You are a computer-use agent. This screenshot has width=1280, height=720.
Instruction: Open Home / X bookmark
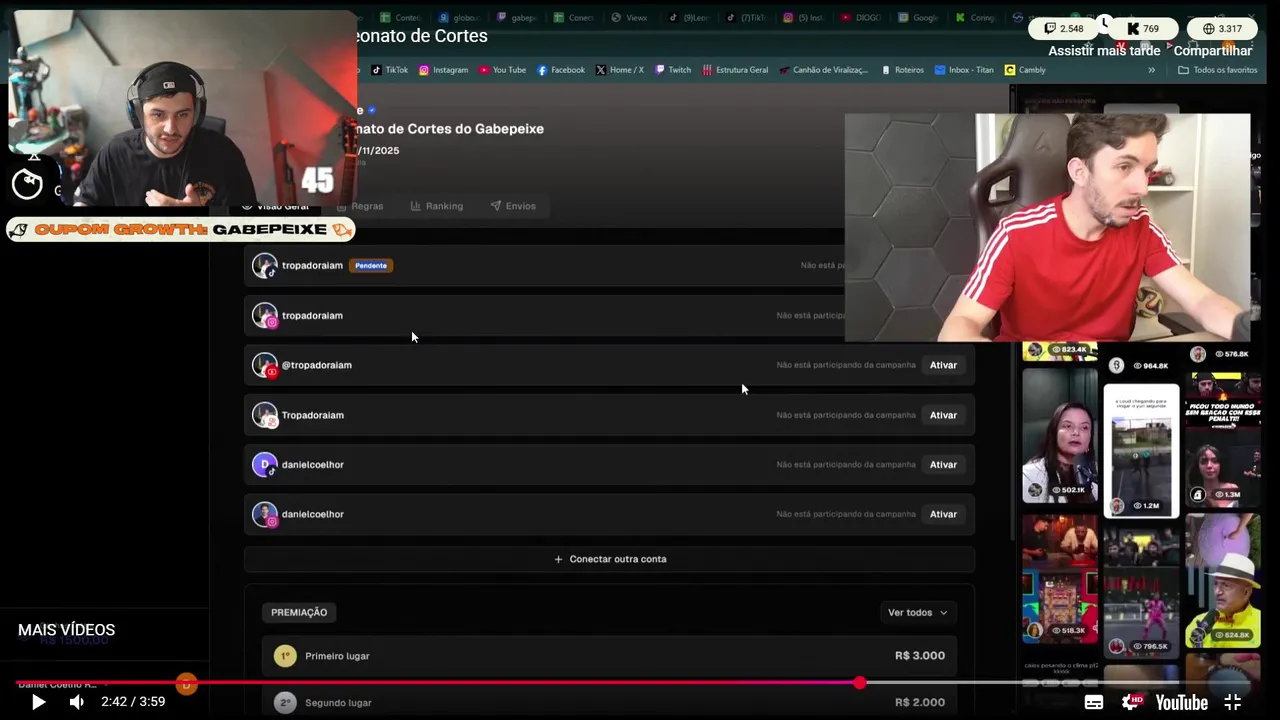tap(620, 70)
